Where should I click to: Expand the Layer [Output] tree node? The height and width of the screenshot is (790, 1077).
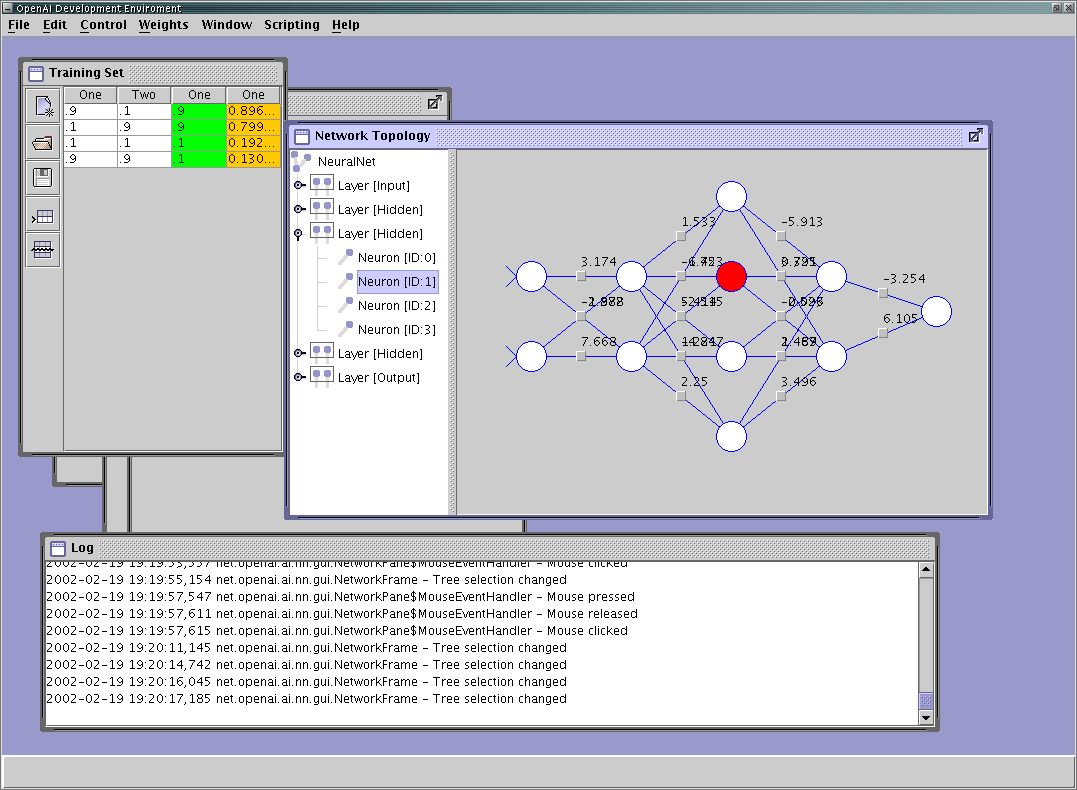click(x=299, y=378)
